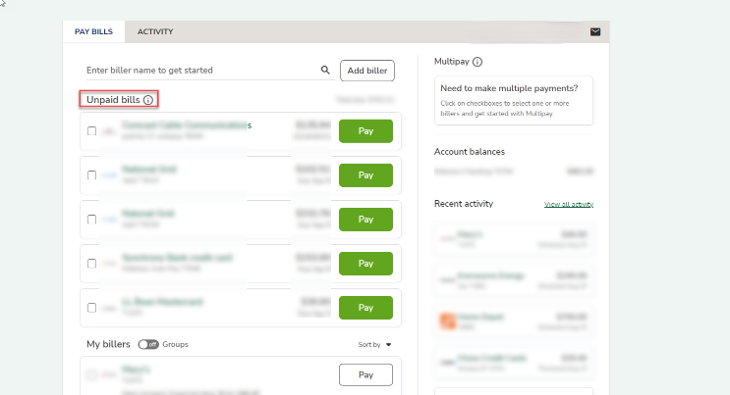This screenshot has height=395, width=730.
Task: Open the Sort by dropdown
Action: [375, 345]
